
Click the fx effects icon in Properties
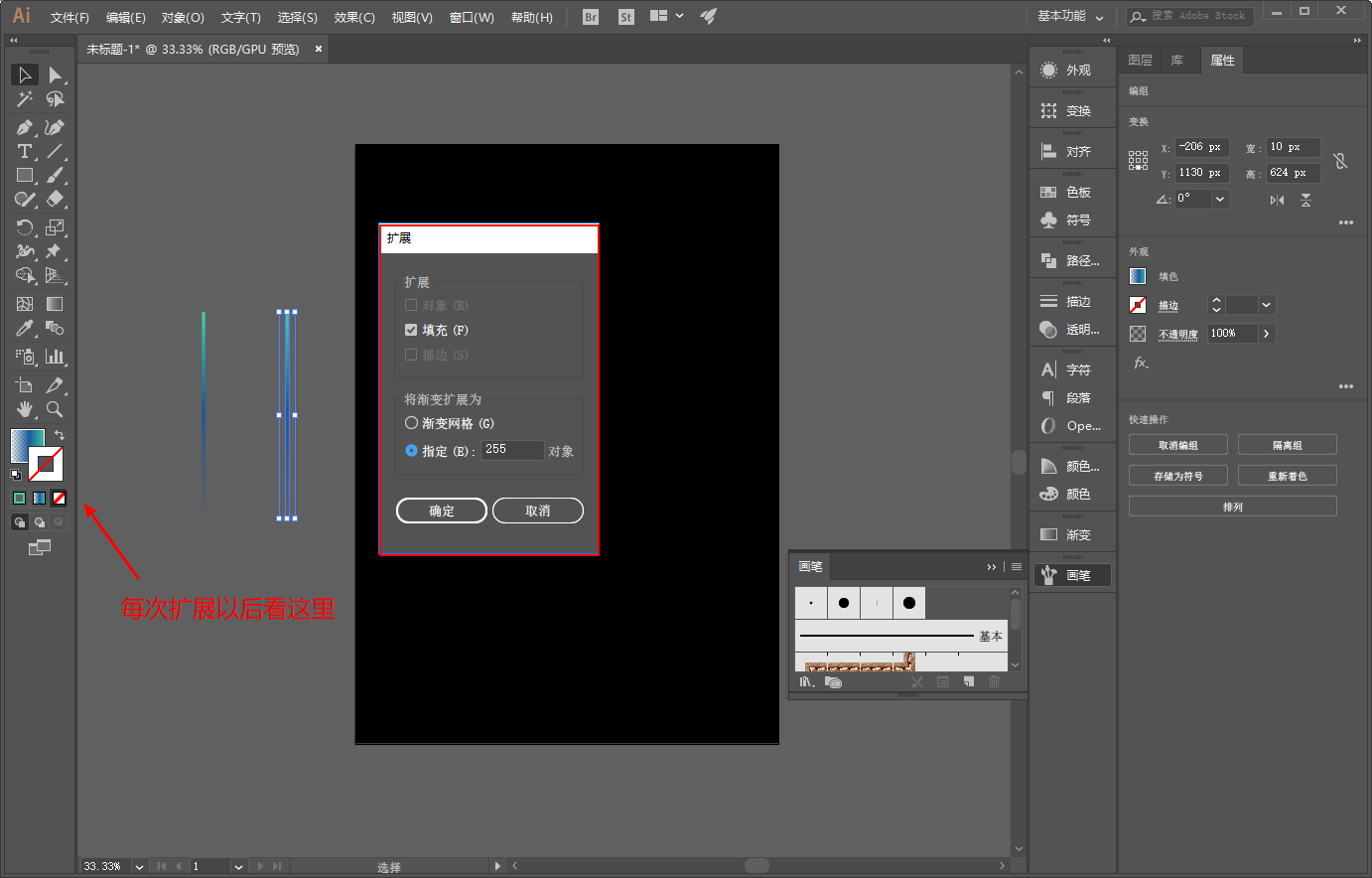coord(1141,363)
